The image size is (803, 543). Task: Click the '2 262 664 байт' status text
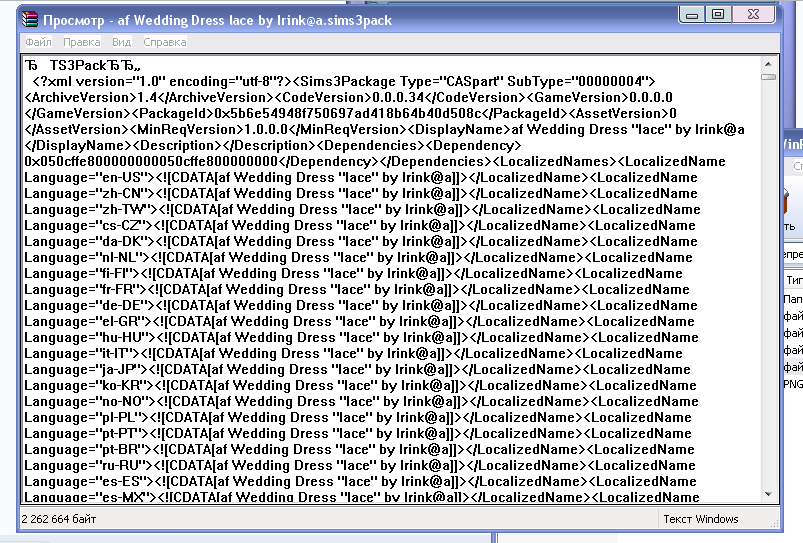coord(59,519)
